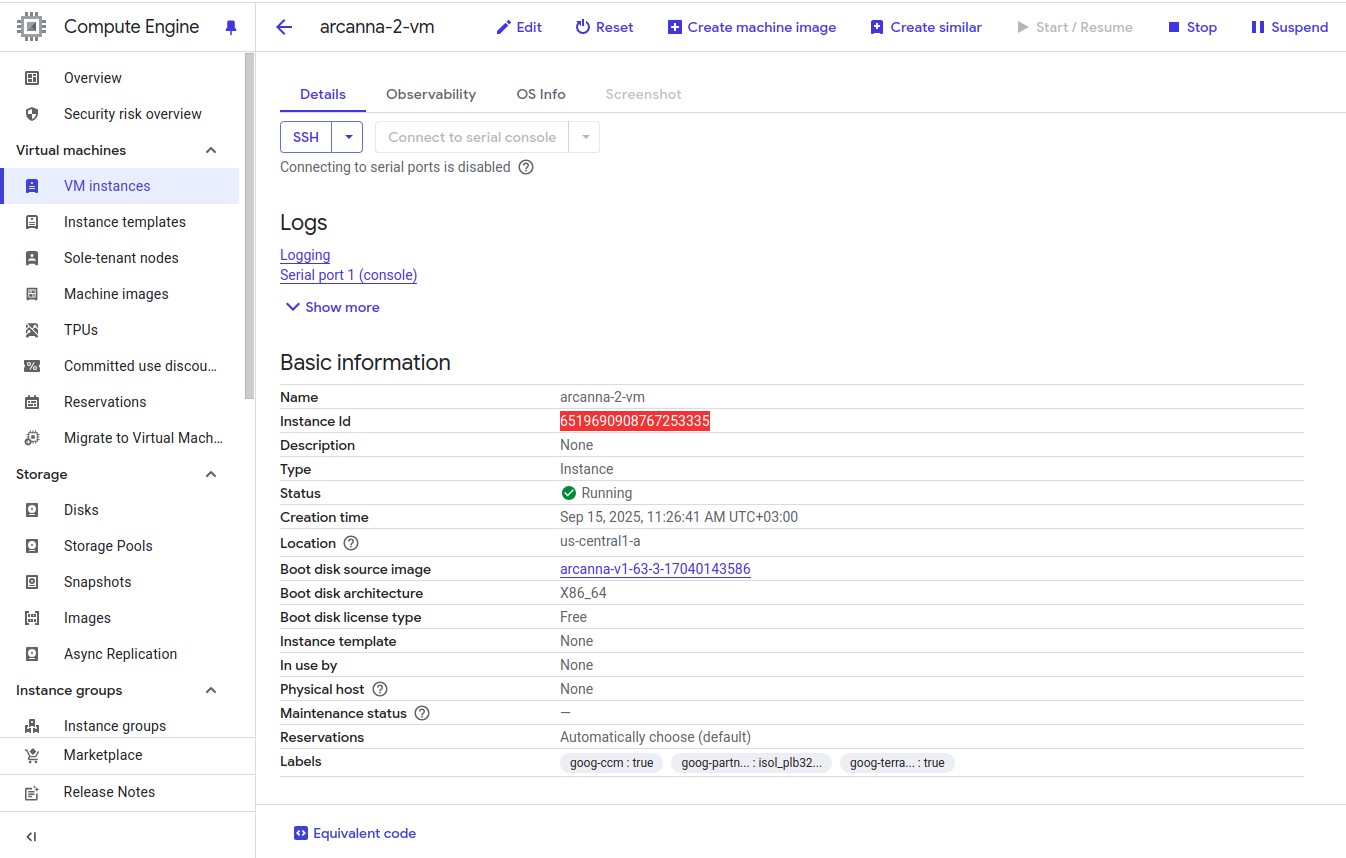This screenshot has height=858, width=1346.
Task: Collapse the sidebar with the bottom arrow icon
Action: click(x=31, y=837)
